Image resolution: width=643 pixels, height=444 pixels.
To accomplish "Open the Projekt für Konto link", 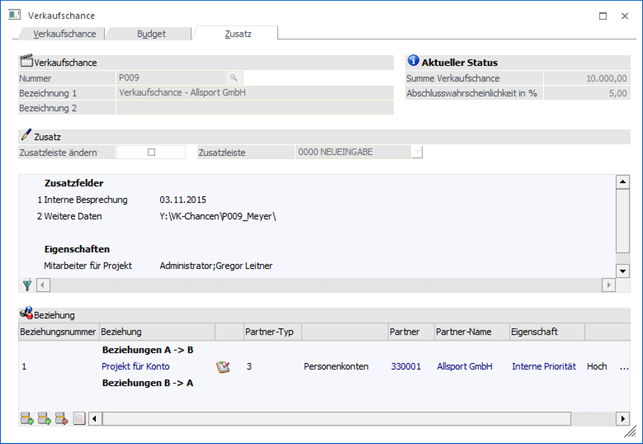I will click(136, 367).
